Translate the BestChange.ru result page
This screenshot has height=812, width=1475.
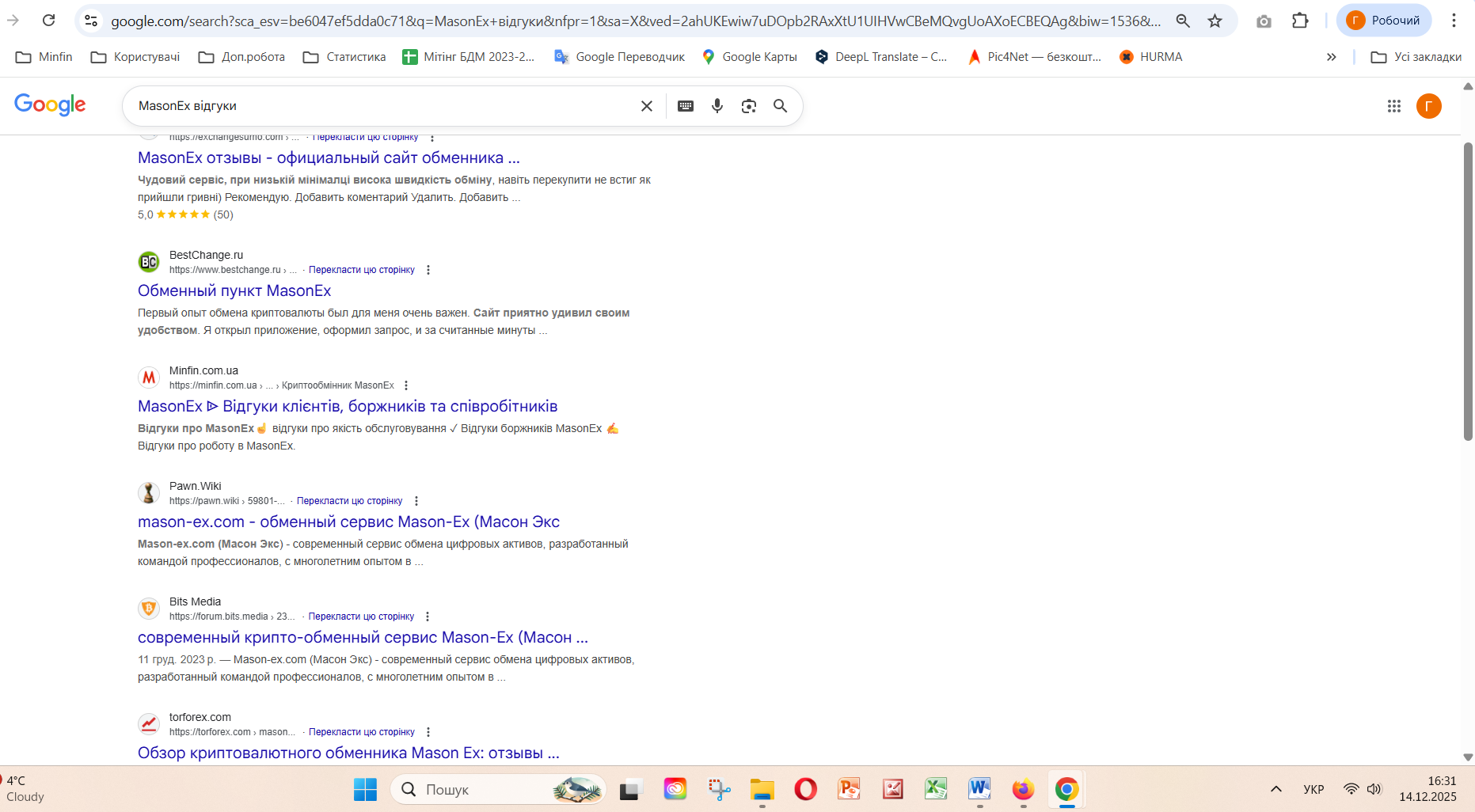point(362,270)
